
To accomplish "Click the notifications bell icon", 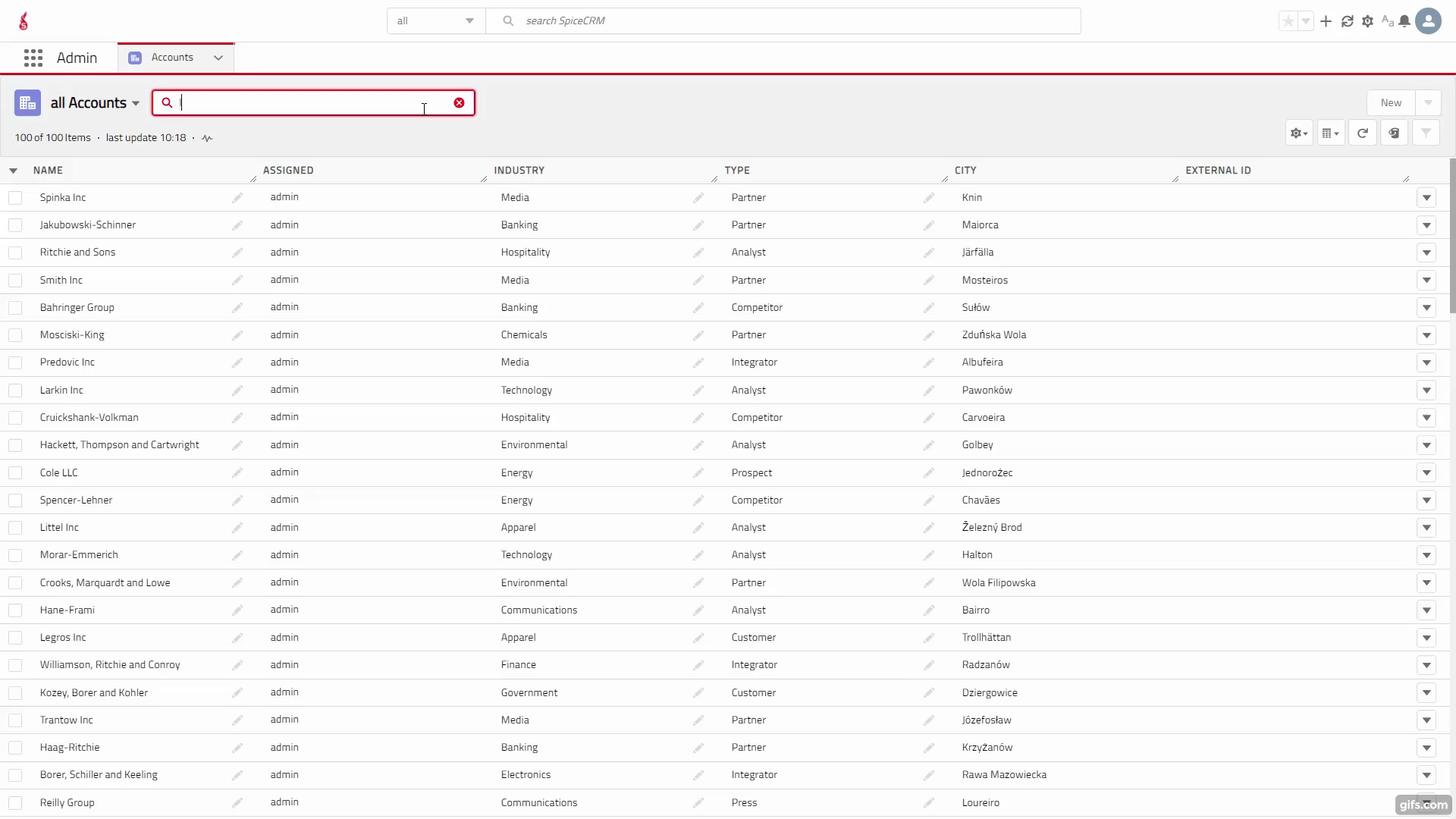I will tap(1404, 21).
